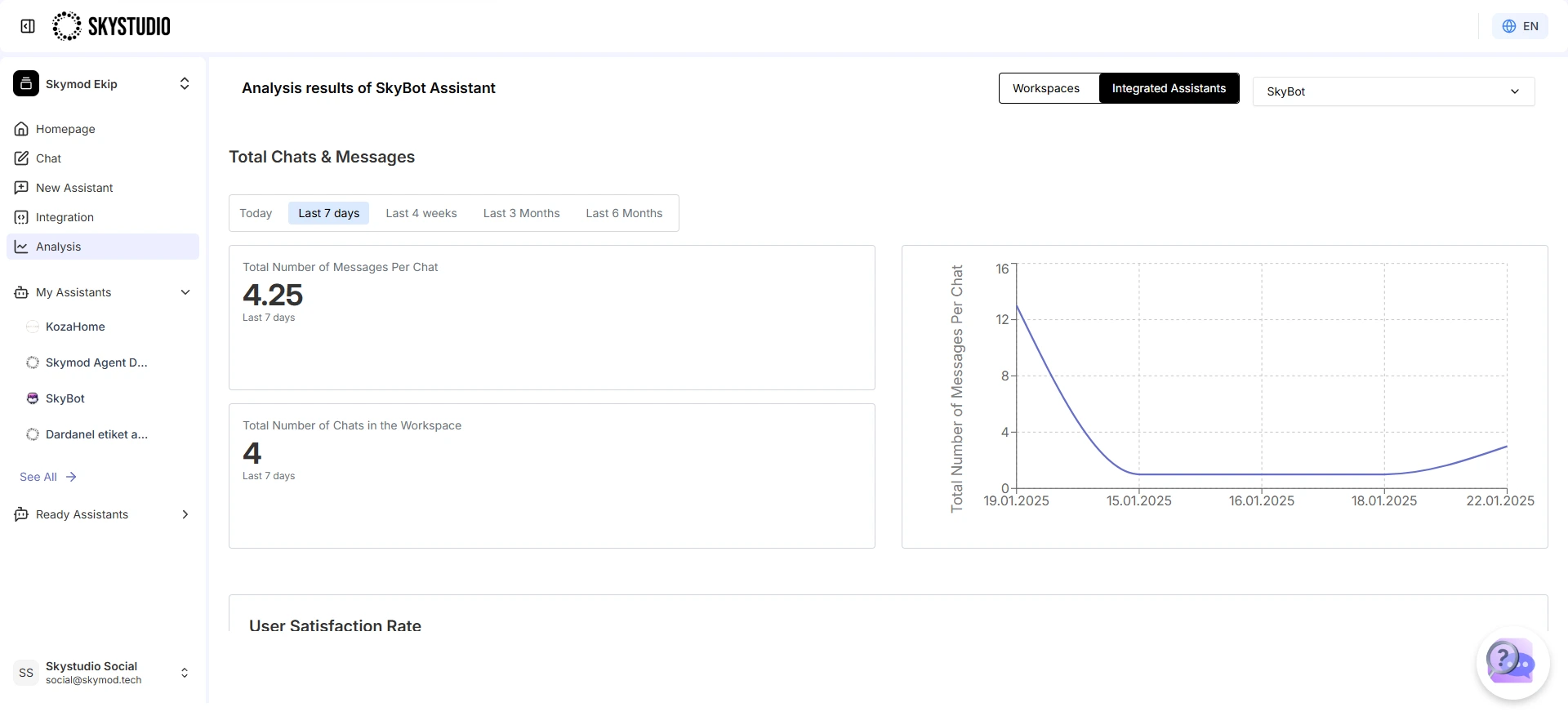Open New Assistant page
This screenshot has height=716, width=1568.
coord(103,188)
